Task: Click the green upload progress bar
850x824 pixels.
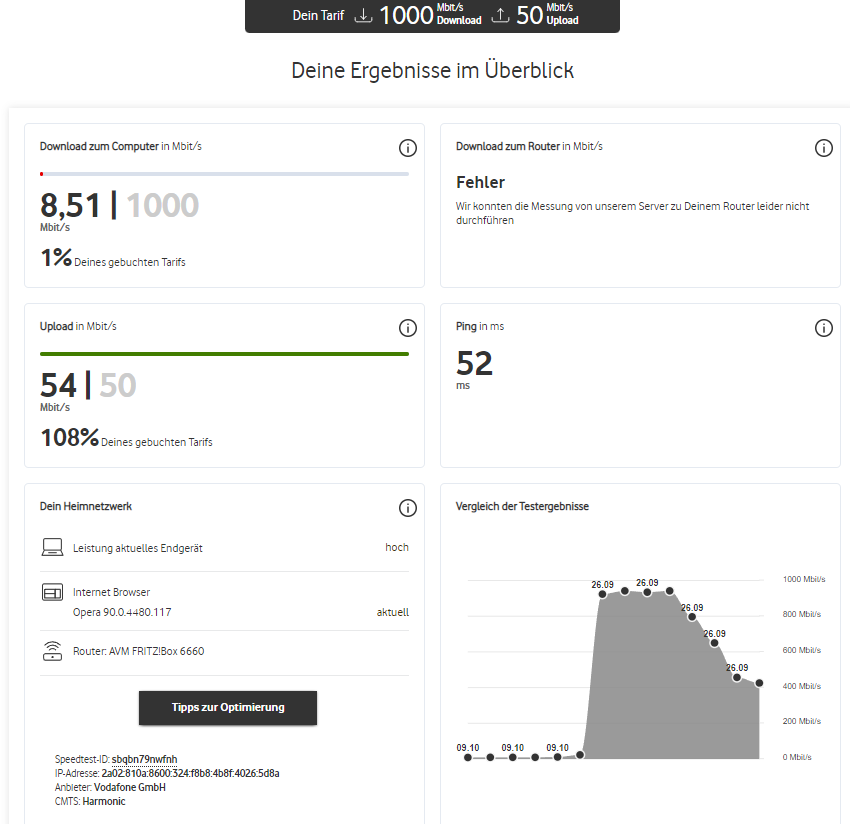Action: pos(224,354)
